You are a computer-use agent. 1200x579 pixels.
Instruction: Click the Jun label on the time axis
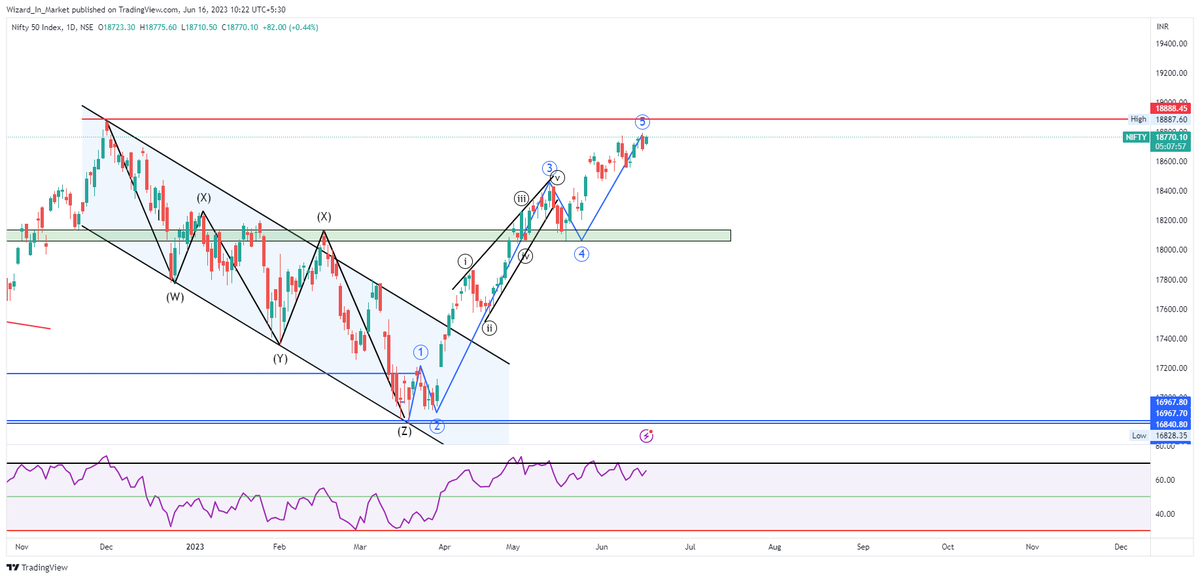(602, 547)
